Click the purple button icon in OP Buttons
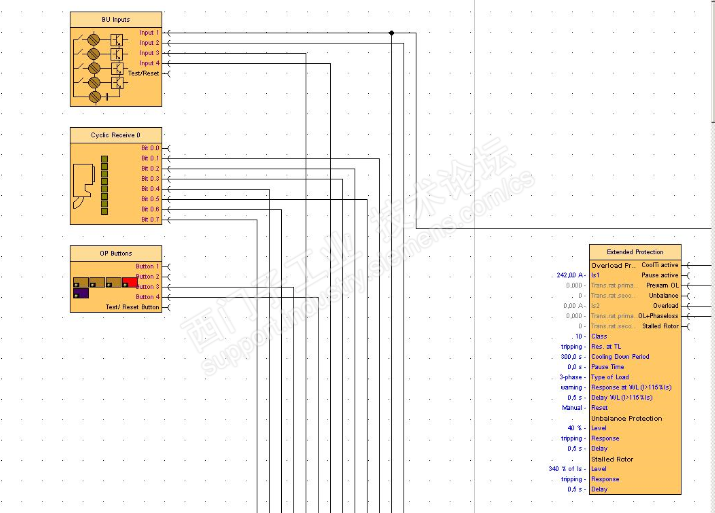This screenshot has width=715, height=513. (x=81, y=293)
